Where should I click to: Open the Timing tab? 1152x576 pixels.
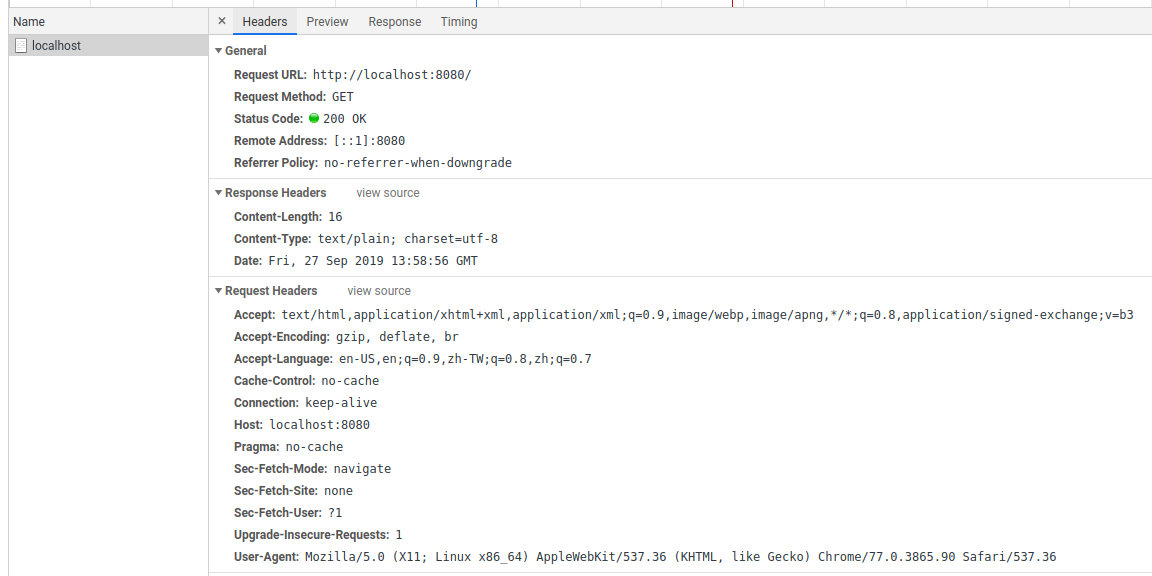458,22
